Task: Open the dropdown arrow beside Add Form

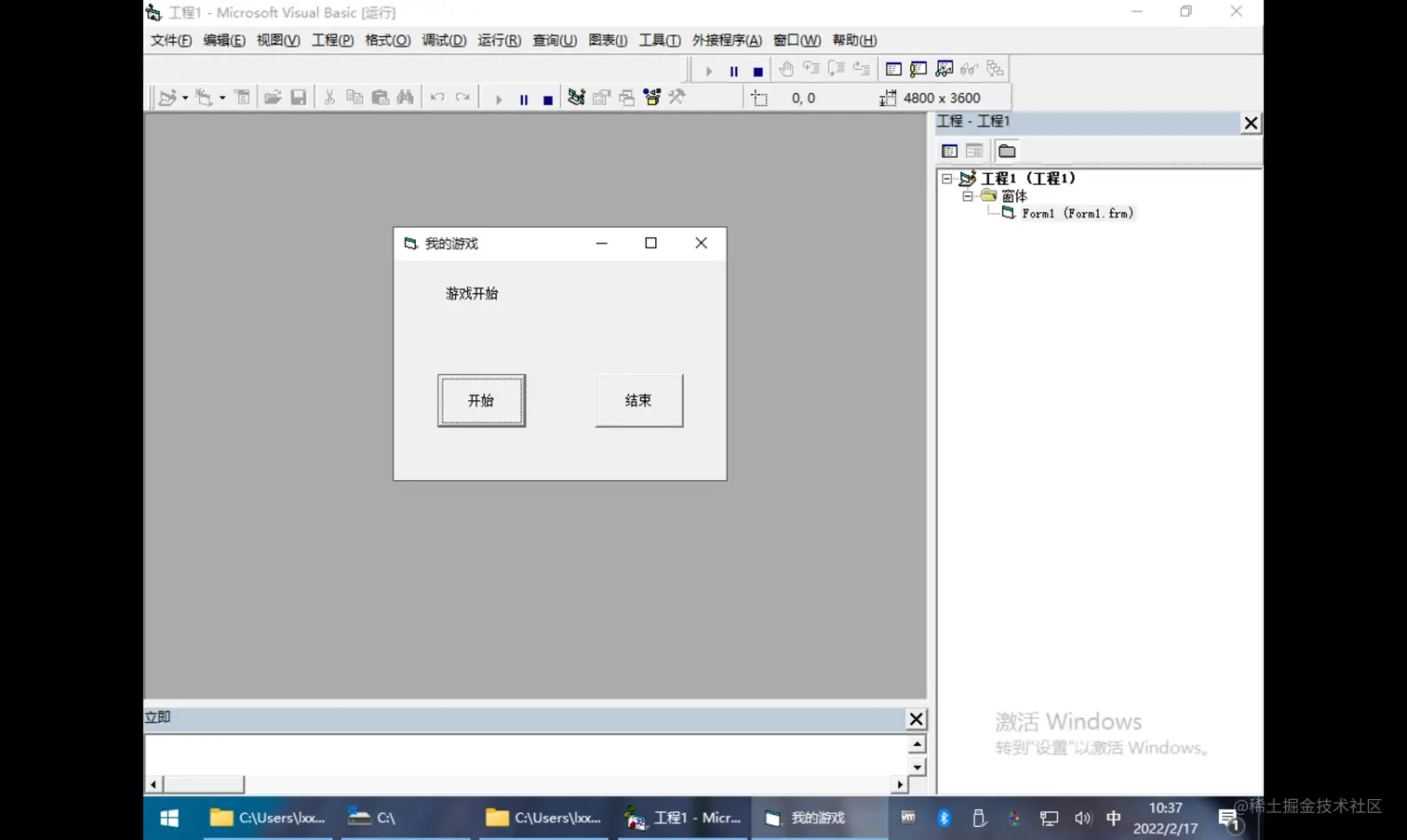Action: point(222,98)
